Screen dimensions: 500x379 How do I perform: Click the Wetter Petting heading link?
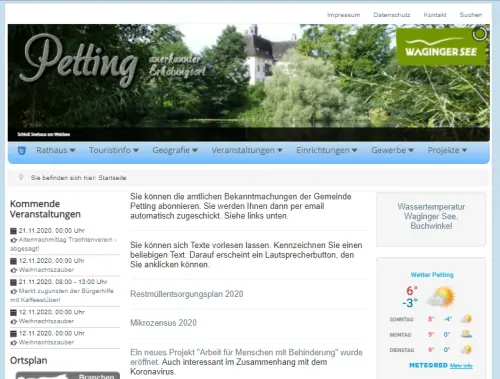432,275
